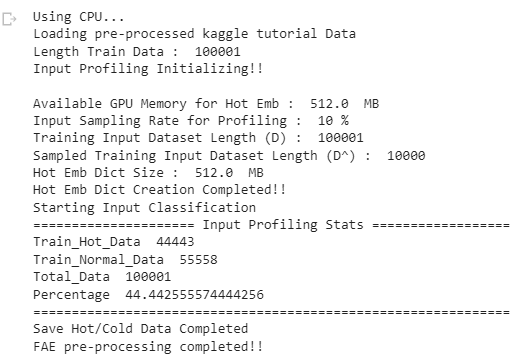Click the 'Train_Hot_Data 44443' line
The width and height of the screenshot is (518, 360).
(113, 242)
